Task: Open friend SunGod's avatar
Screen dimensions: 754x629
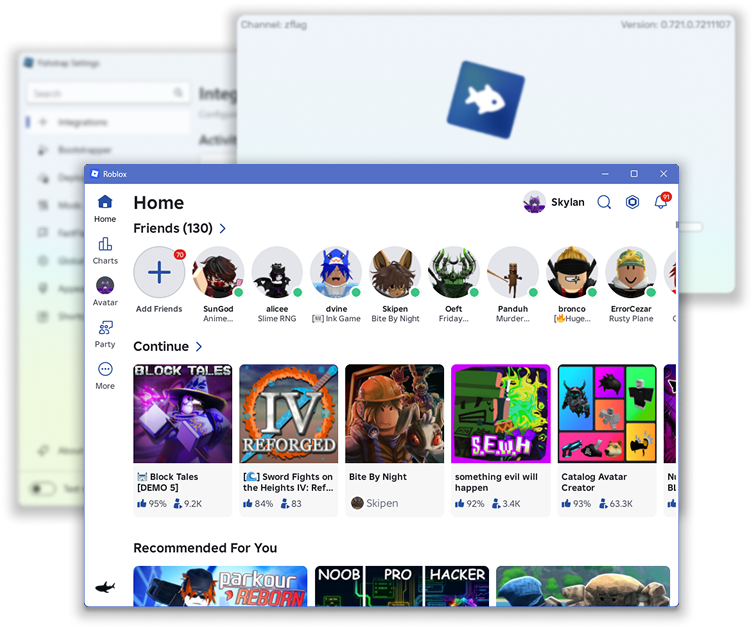Action: (x=218, y=272)
